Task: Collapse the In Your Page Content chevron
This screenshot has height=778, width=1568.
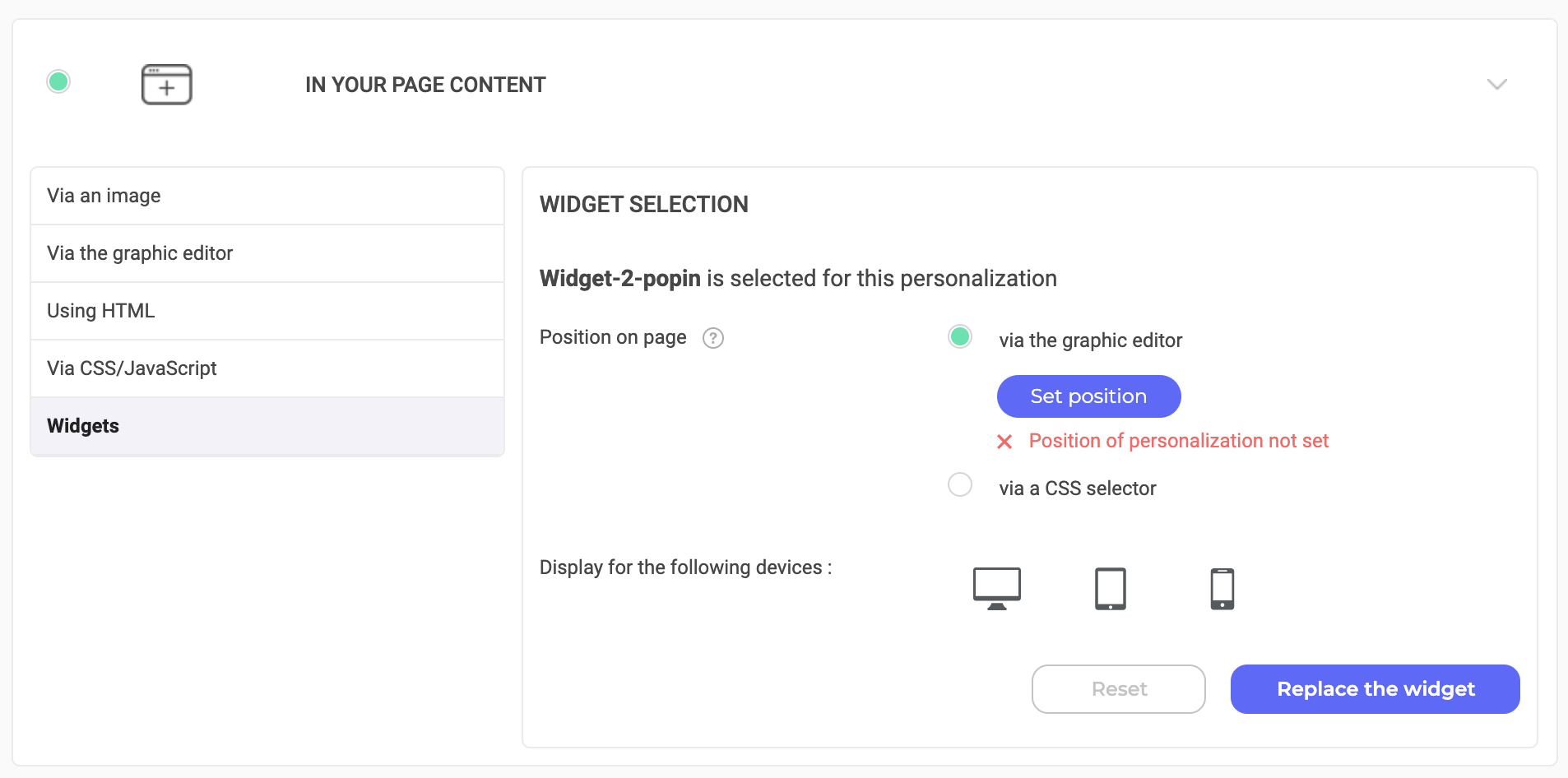Action: click(1497, 84)
